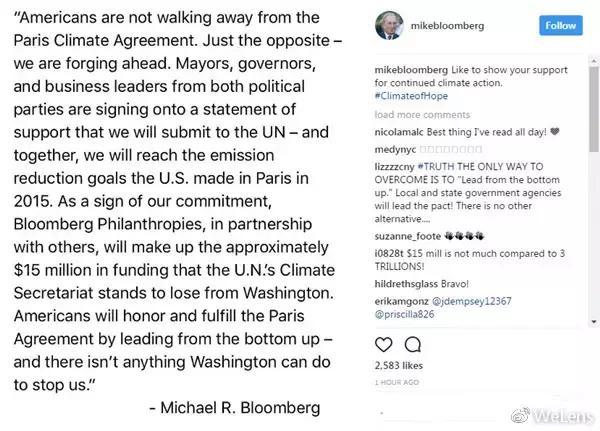Viewport: 600px width, 431px height.
Task: View the 2,583 likes list
Action: pyautogui.click(x=395, y=367)
